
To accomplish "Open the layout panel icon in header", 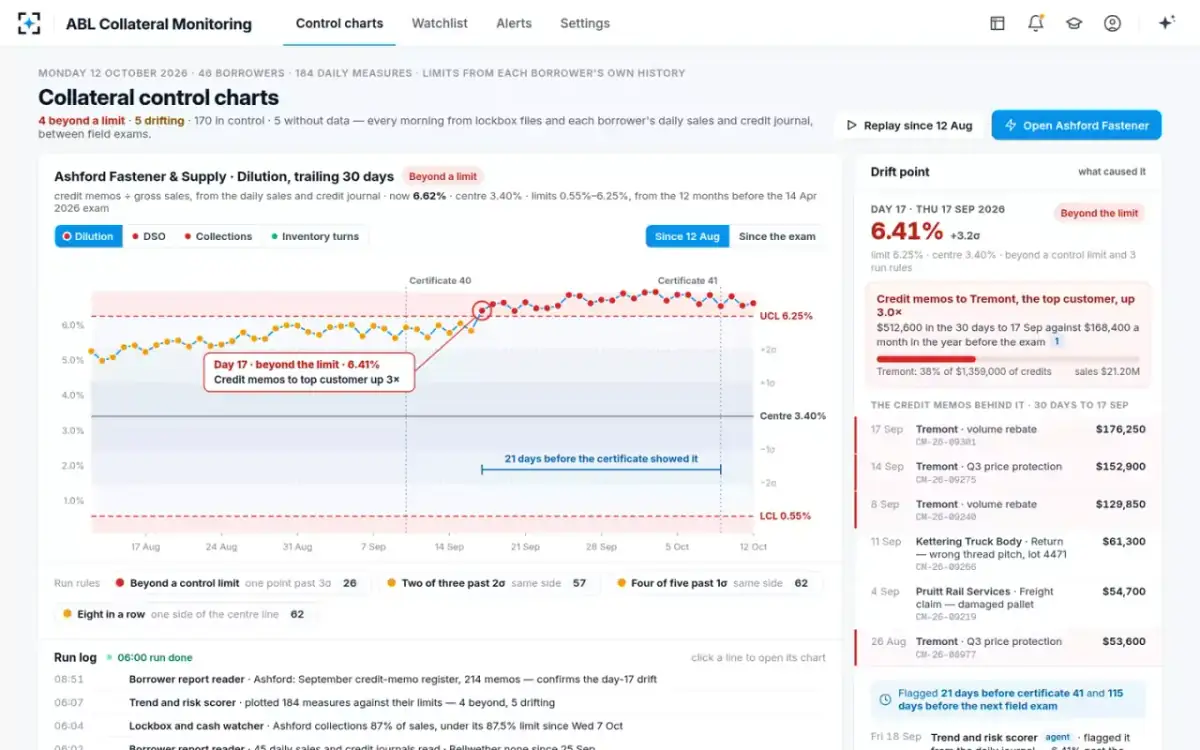I will pos(997,23).
